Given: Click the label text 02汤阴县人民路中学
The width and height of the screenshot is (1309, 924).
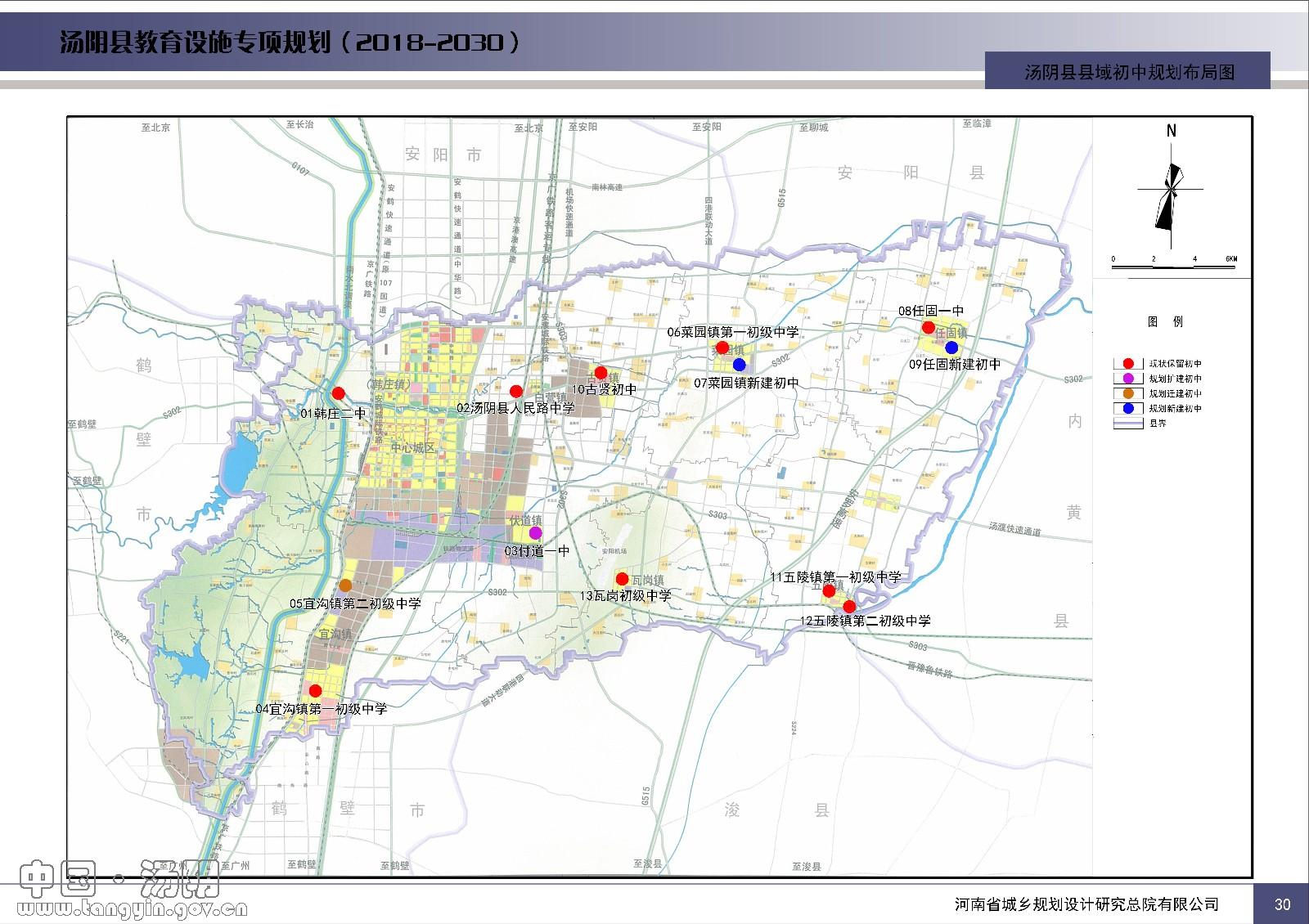Looking at the screenshot, I should [x=515, y=407].
